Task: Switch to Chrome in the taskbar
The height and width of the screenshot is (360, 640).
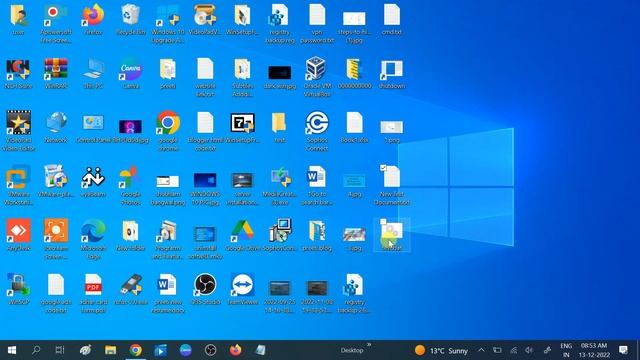Action: 136,350
